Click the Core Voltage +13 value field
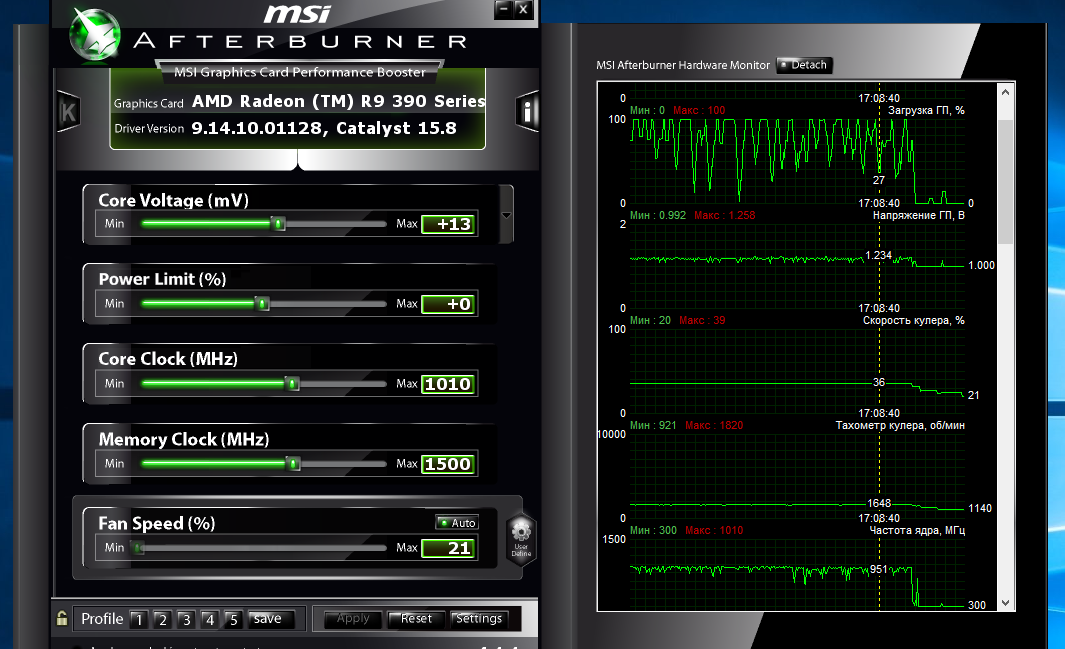This screenshot has height=649, width=1065. click(x=448, y=224)
